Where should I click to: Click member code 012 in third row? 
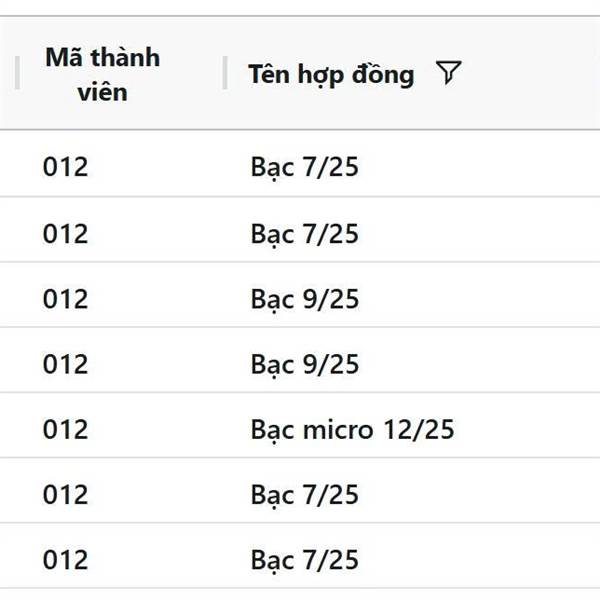point(65,299)
